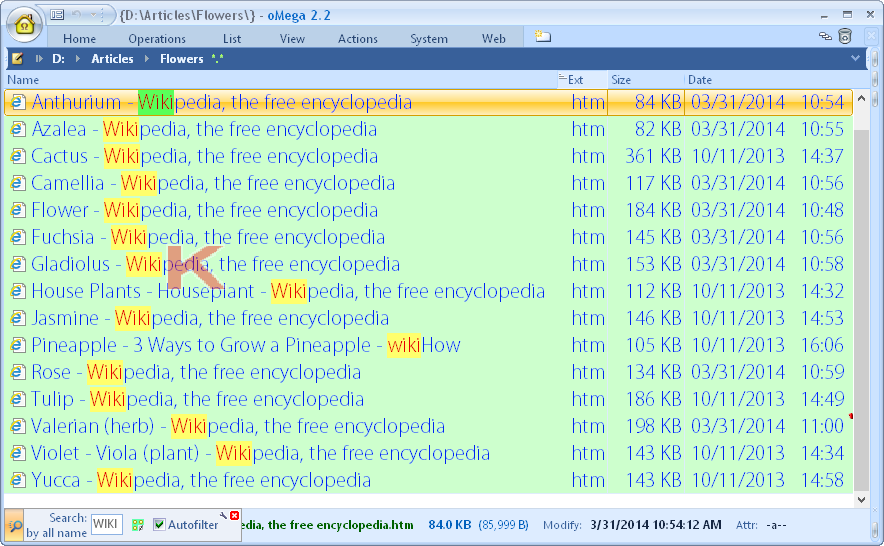Click the Tulip file's htm icon
The image size is (884, 546).
[x=18, y=399]
